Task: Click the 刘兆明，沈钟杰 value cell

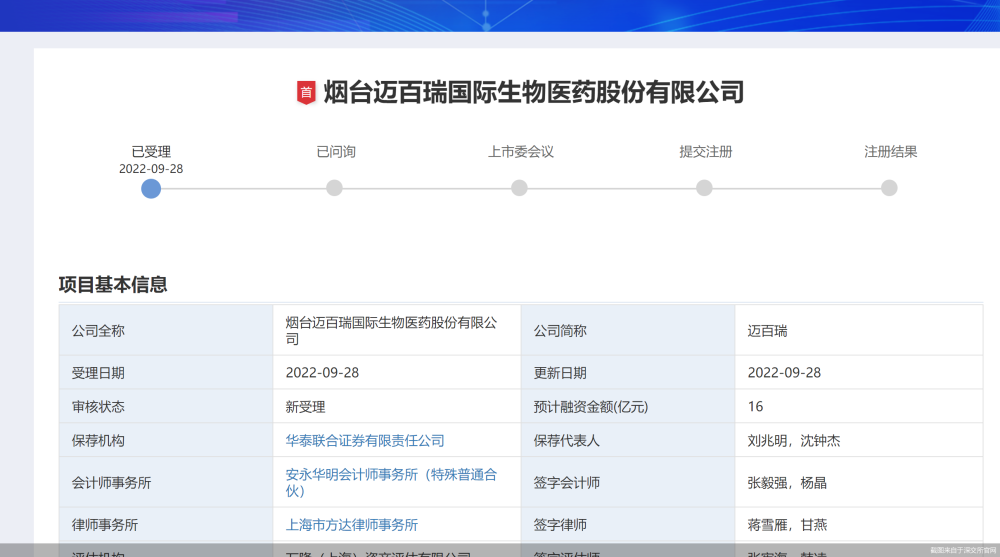Action: click(858, 440)
